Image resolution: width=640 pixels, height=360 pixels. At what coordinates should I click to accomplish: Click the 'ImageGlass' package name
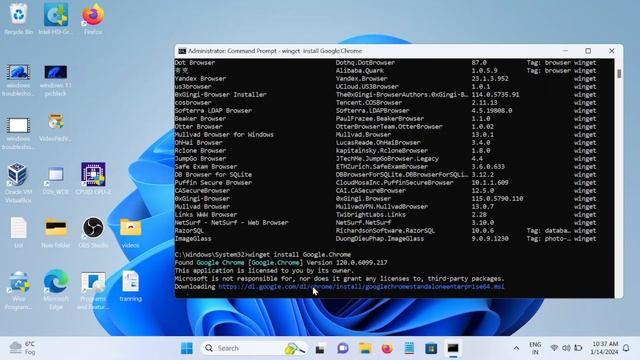tap(193, 239)
